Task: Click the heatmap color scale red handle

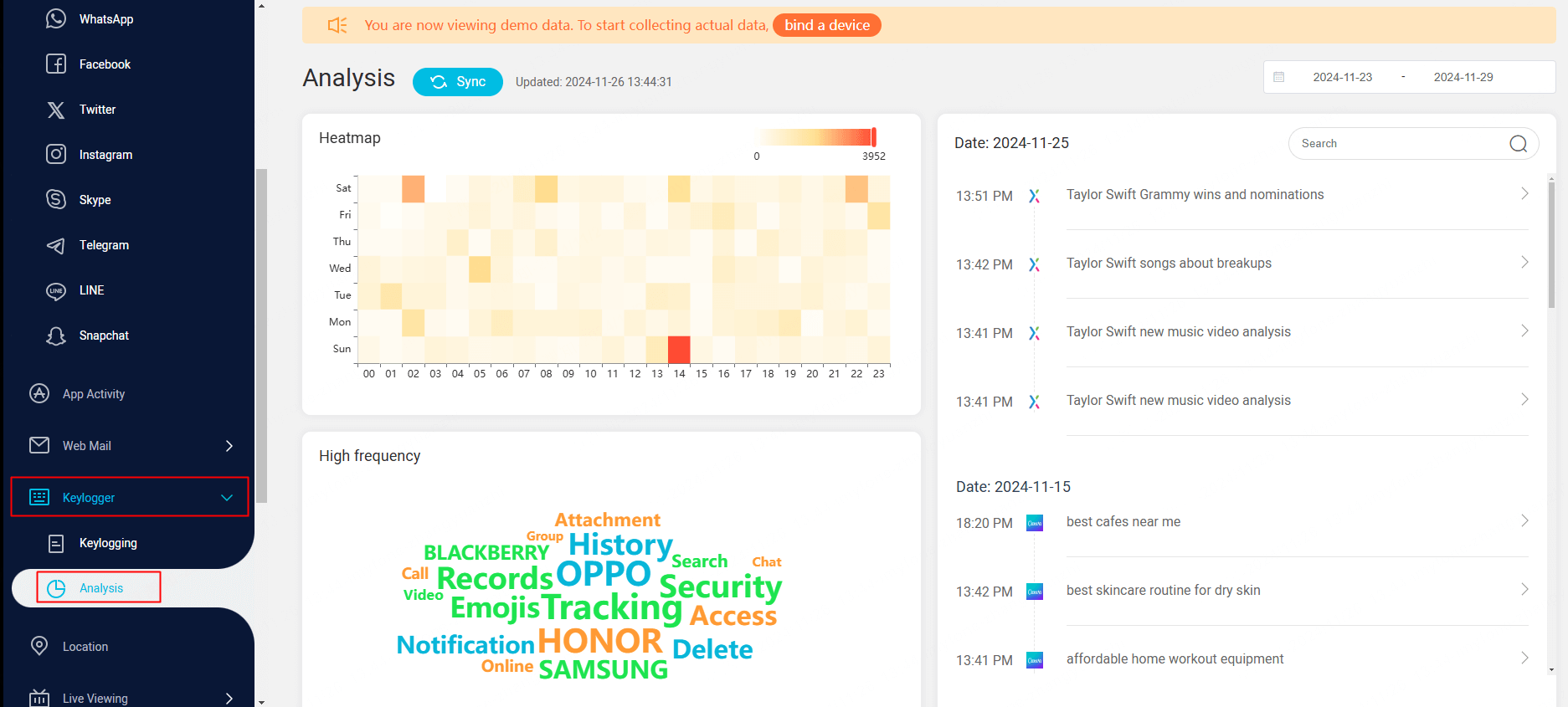Action: [x=874, y=136]
